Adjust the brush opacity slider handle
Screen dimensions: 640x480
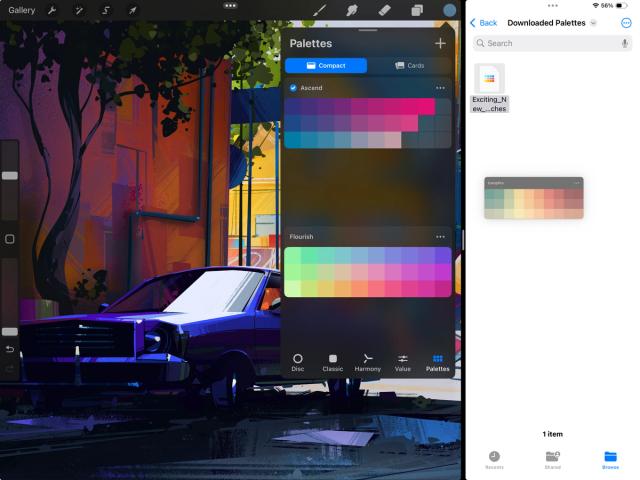click(10, 332)
